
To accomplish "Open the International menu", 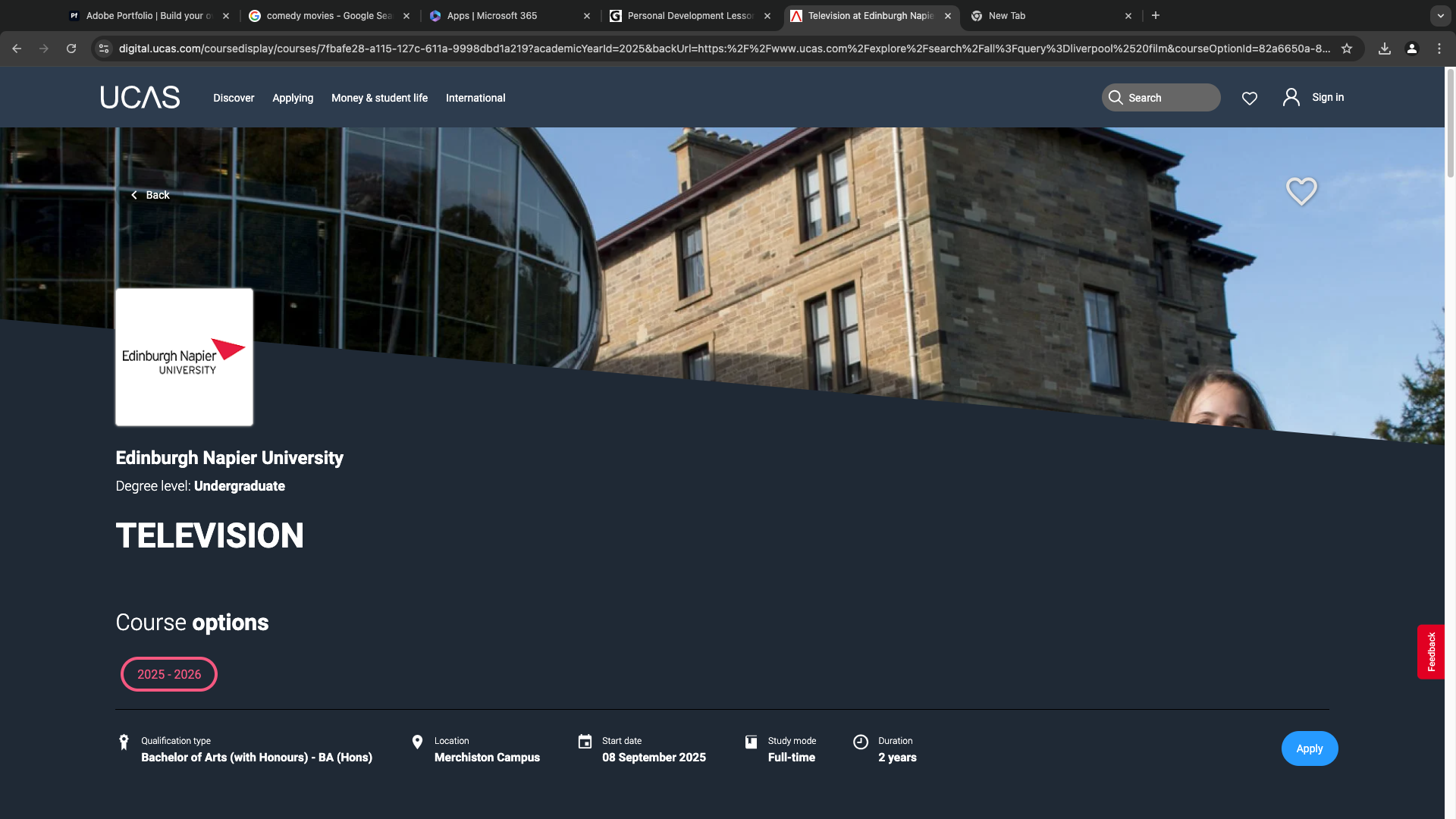I will click(x=475, y=98).
